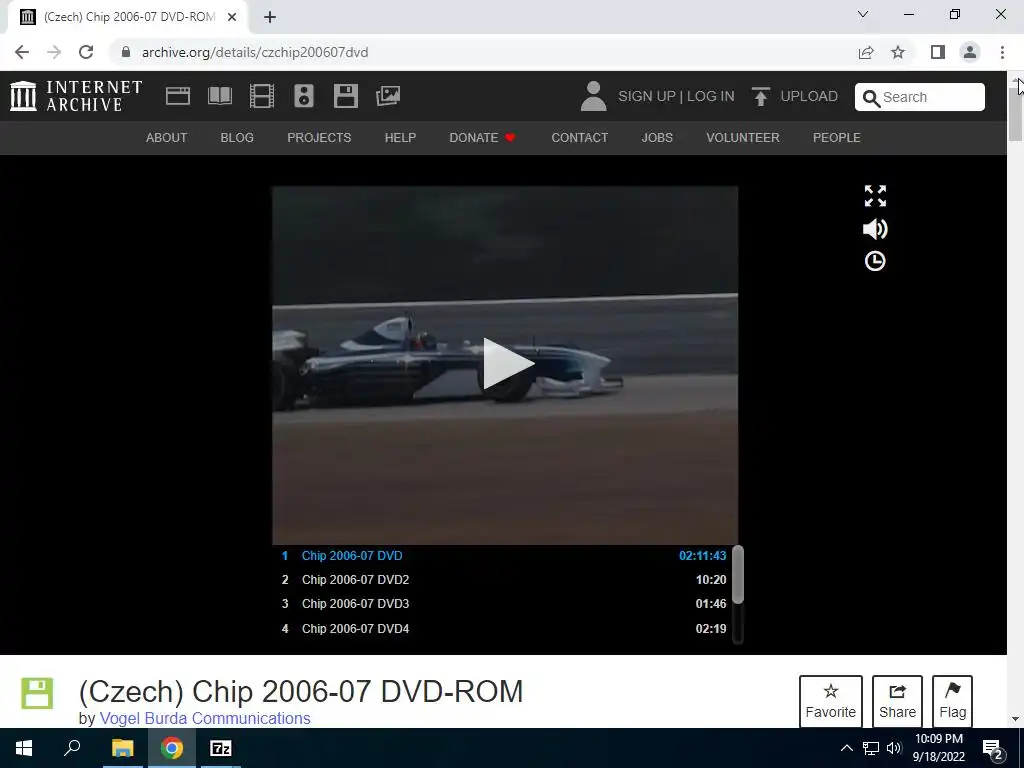Open the DONATE menu item
This screenshot has height=768, width=1024.
click(x=473, y=138)
